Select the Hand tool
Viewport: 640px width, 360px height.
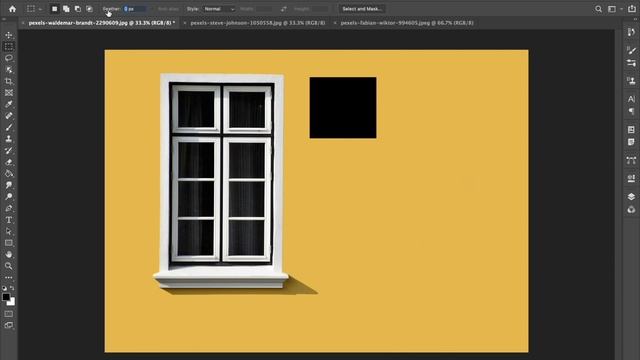[x=9, y=254]
